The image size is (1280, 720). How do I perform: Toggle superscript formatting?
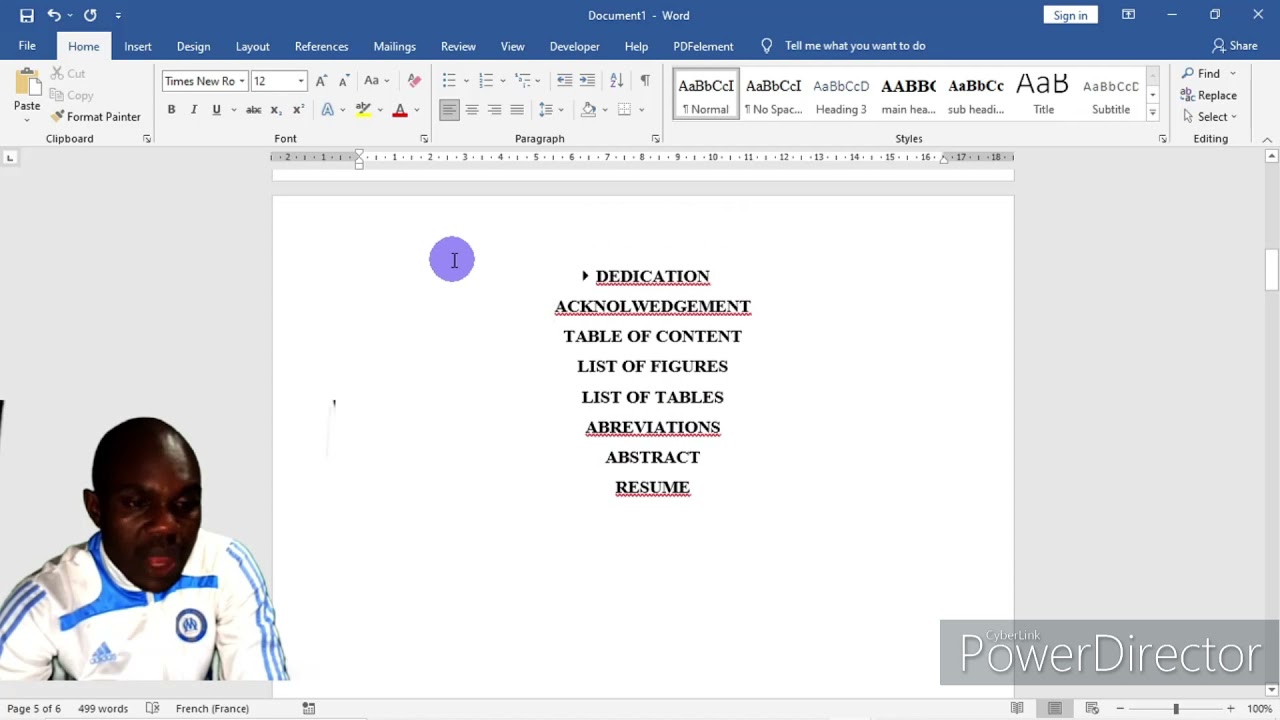(298, 110)
